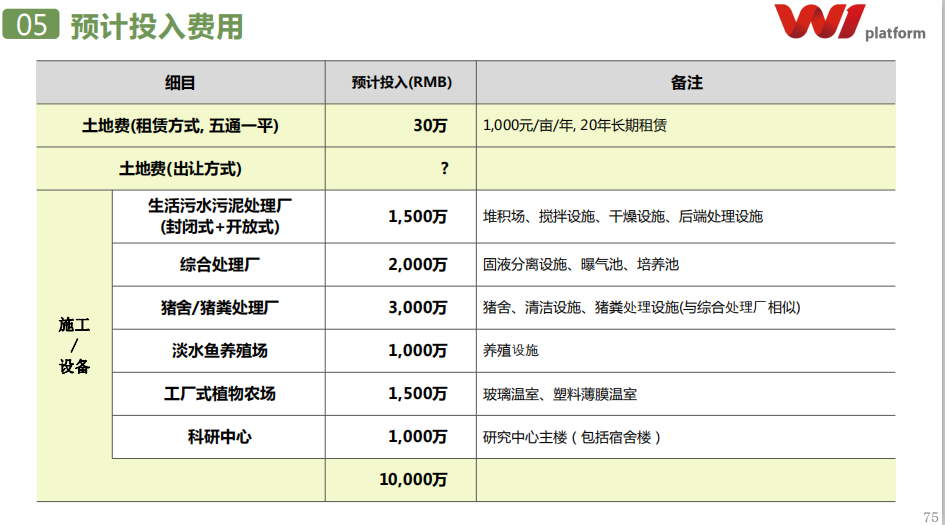This screenshot has height=525, width=945.
Task: Click the green 05 section number badge
Action: coord(31,25)
